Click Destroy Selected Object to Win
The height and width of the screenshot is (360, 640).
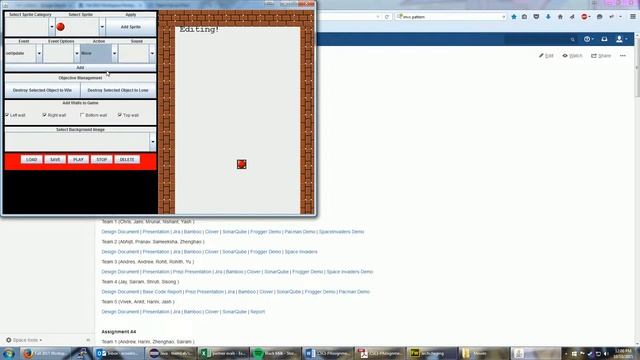point(42,90)
